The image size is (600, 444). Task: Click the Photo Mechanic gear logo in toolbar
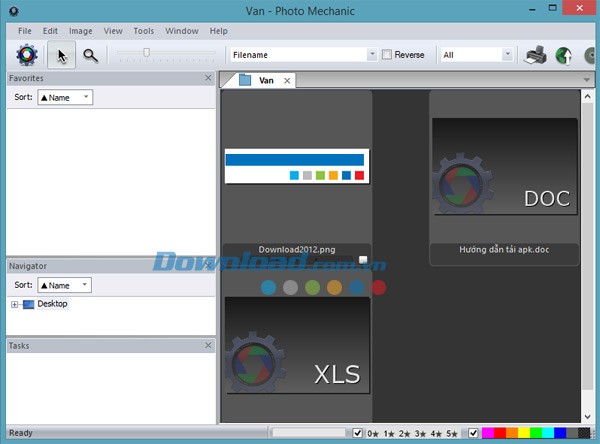[26, 56]
